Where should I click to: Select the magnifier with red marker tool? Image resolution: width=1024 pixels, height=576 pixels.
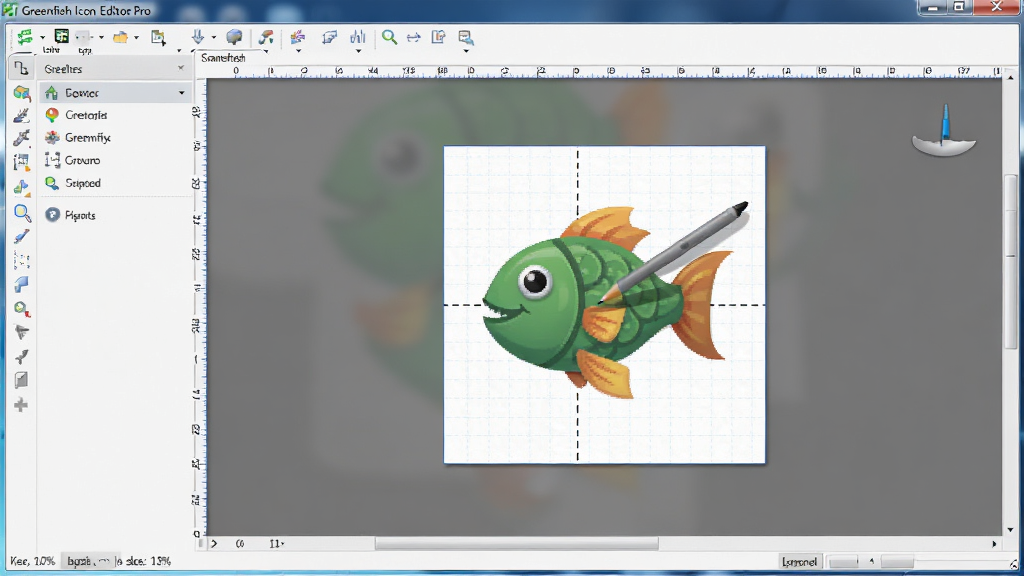22,308
